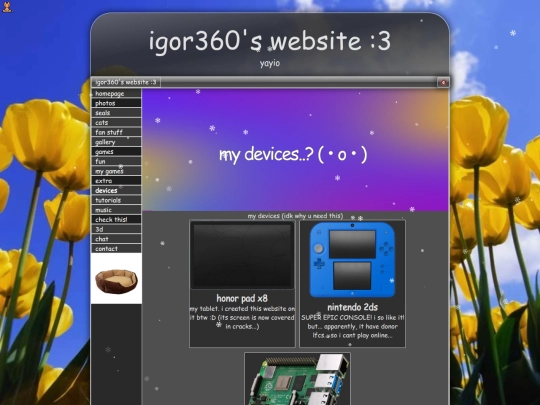Screen dimensions: 540x405
Task: Open the gallery page
Action: click(x=116, y=142)
